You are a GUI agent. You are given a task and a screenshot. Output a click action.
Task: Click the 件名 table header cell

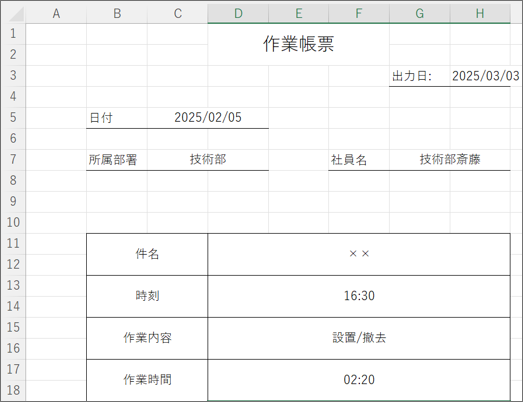(147, 254)
